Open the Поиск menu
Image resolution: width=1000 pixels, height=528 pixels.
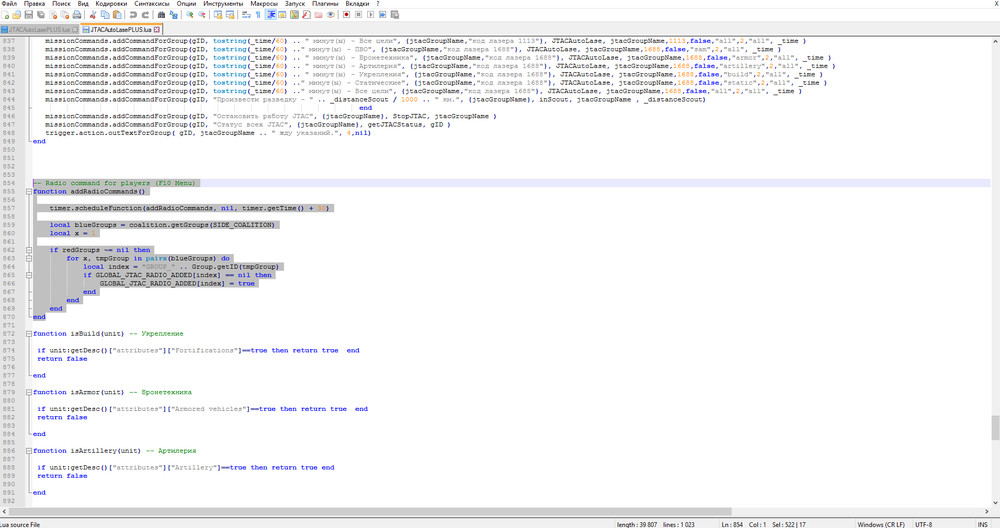coord(61,3)
